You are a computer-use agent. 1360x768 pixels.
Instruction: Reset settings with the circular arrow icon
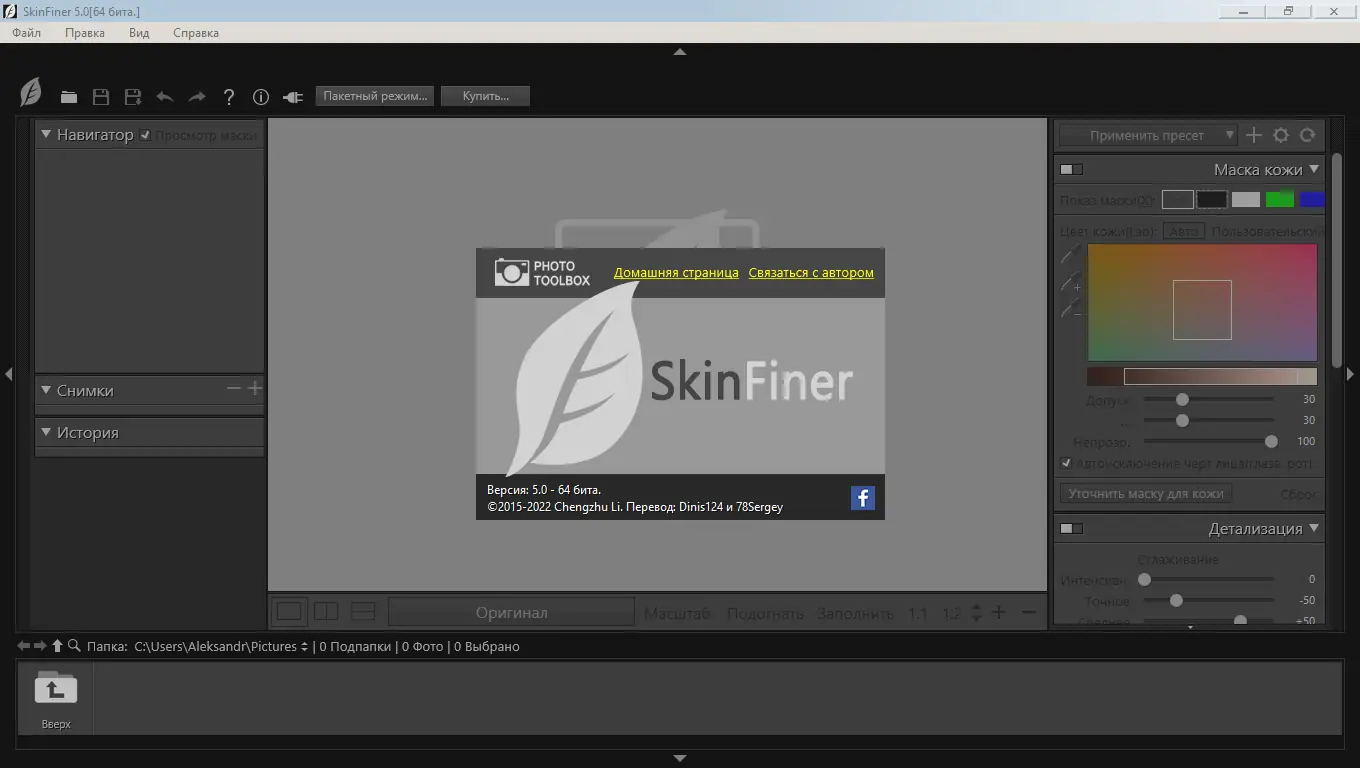point(1307,135)
